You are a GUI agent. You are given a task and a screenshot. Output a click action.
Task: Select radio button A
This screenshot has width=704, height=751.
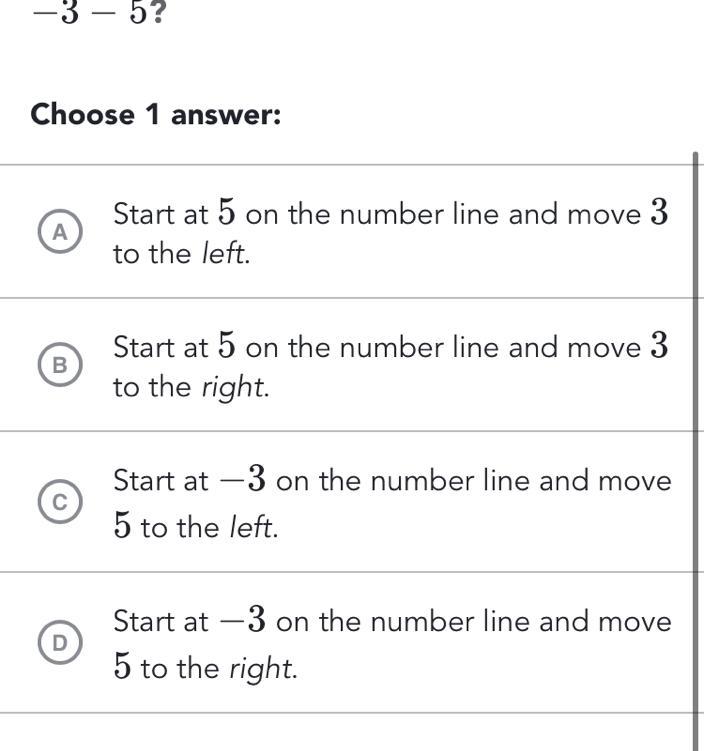(x=60, y=232)
